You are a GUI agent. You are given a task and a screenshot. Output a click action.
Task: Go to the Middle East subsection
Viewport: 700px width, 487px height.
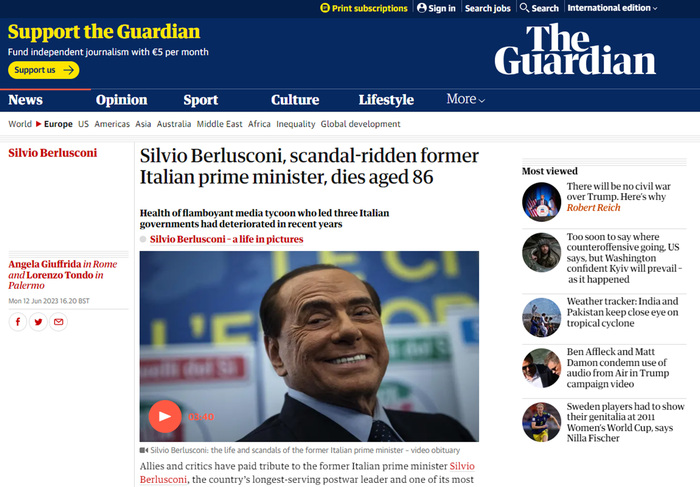(220, 124)
